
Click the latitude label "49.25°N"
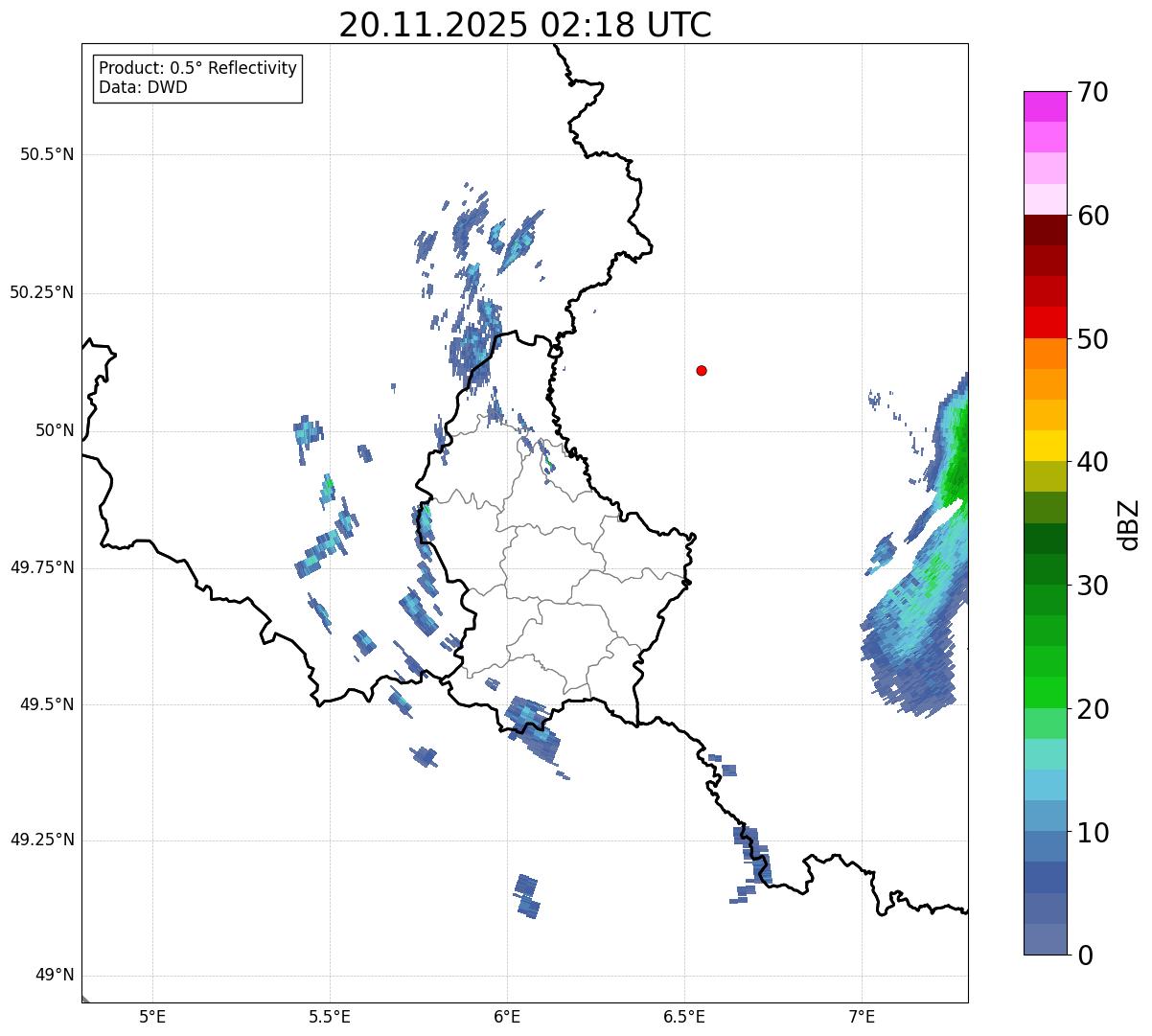coord(42,840)
